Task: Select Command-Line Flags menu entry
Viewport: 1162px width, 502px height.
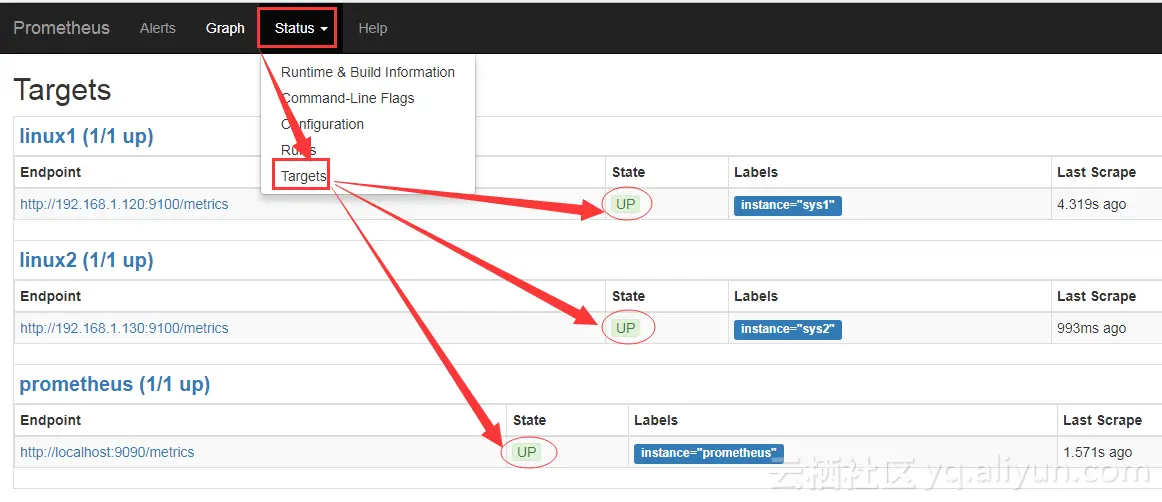Action: (x=348, y=98)
